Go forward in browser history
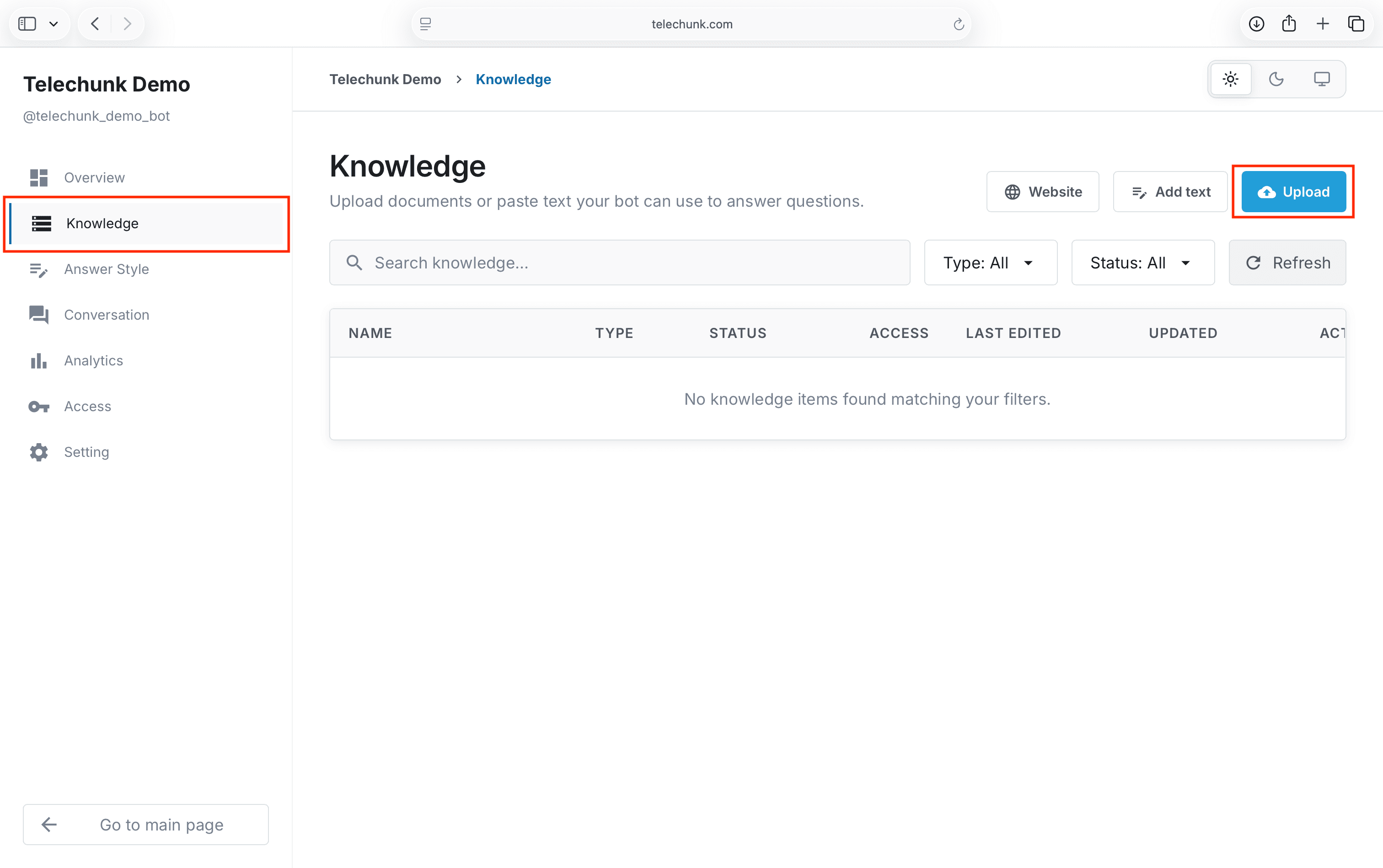 point(128,23)
